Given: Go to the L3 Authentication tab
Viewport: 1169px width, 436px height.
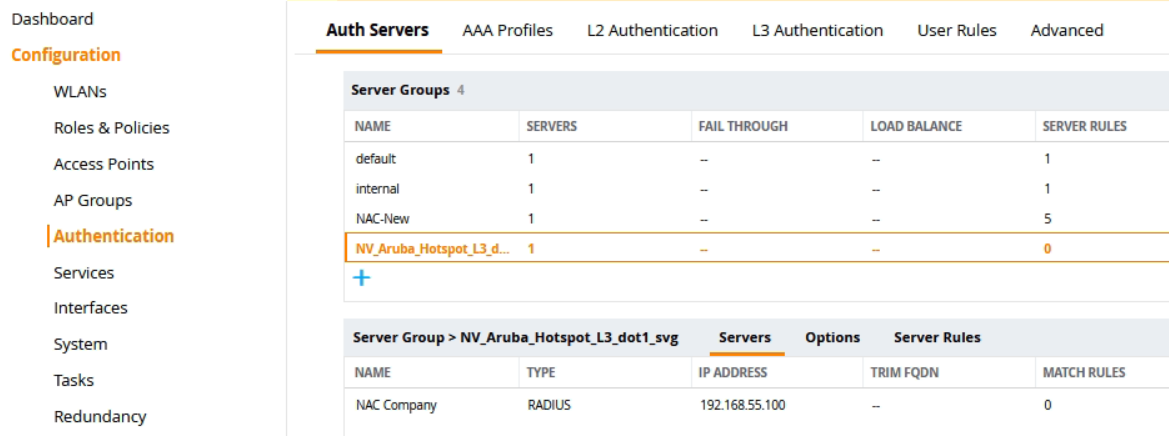Looking at the screenshot, I should coord(817,30).
